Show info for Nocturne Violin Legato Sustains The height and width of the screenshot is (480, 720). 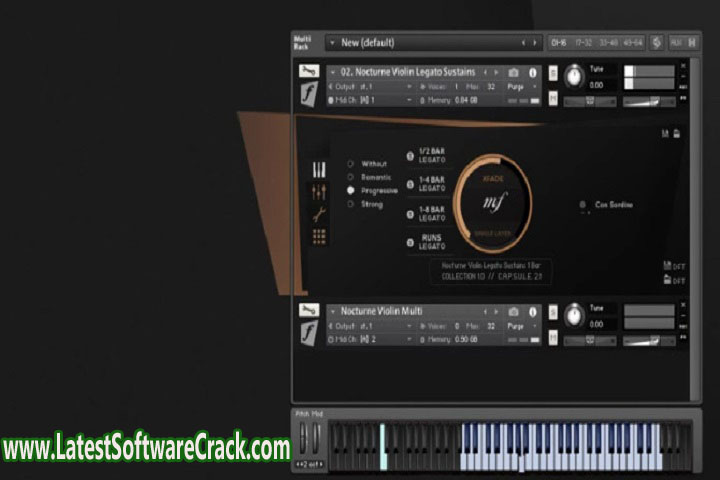[x=533, y=73]
